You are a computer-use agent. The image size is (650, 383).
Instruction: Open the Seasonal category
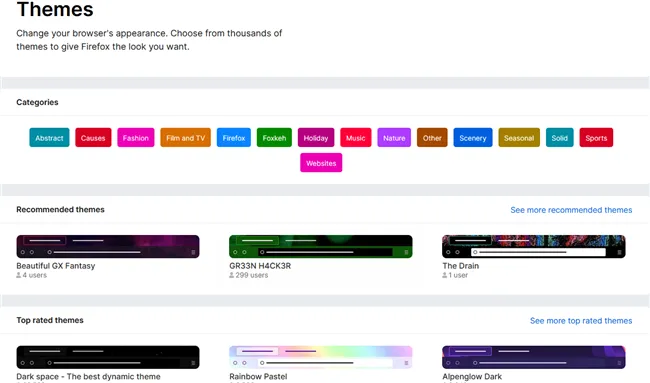(519, 138)
